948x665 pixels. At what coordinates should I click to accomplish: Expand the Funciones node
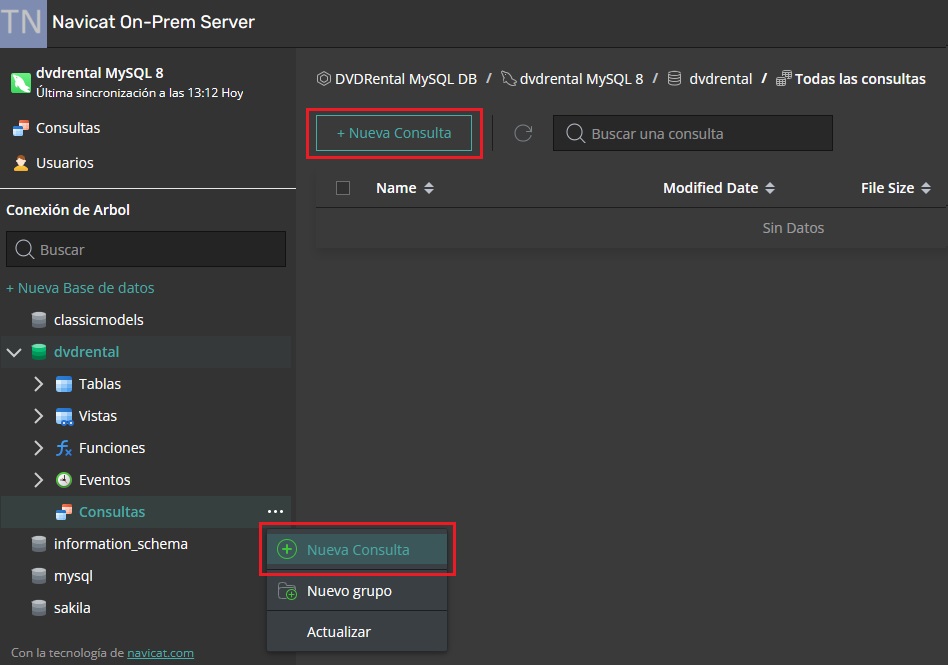39,448
